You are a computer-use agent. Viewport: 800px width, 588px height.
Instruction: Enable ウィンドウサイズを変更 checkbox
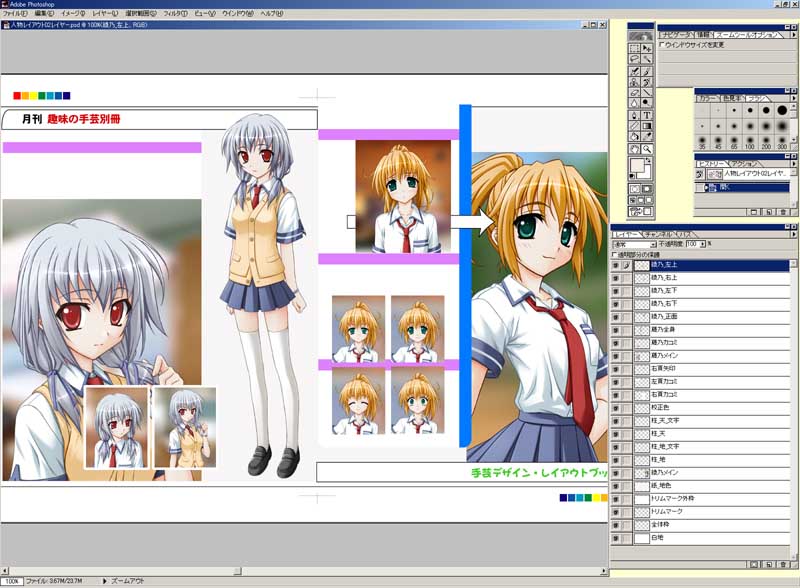(x=662, y=45)
